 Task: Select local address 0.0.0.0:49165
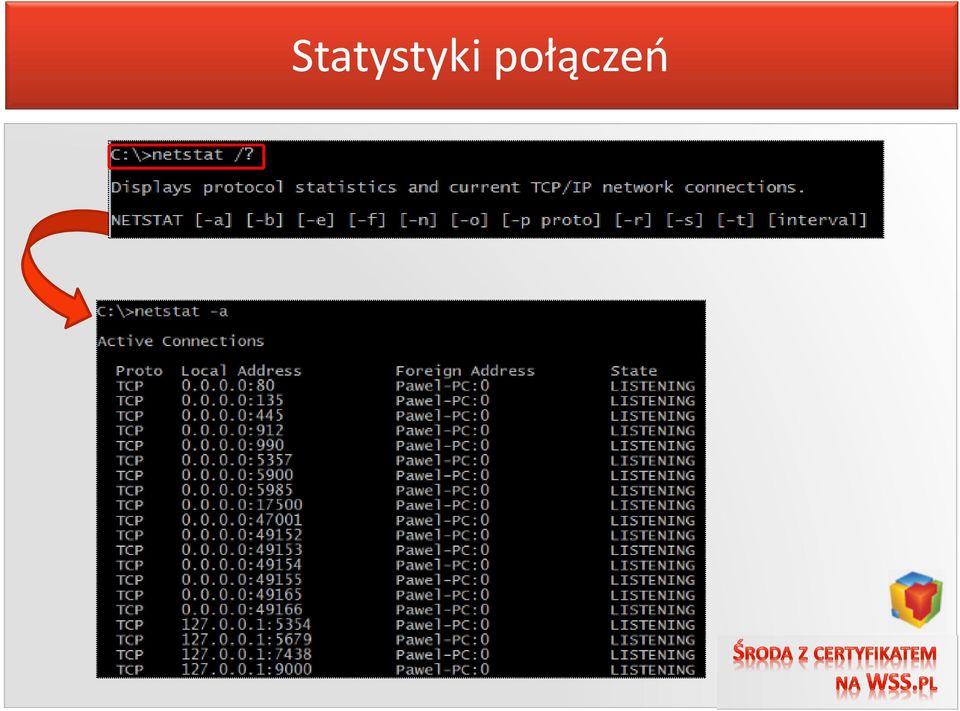coord(242,595)
